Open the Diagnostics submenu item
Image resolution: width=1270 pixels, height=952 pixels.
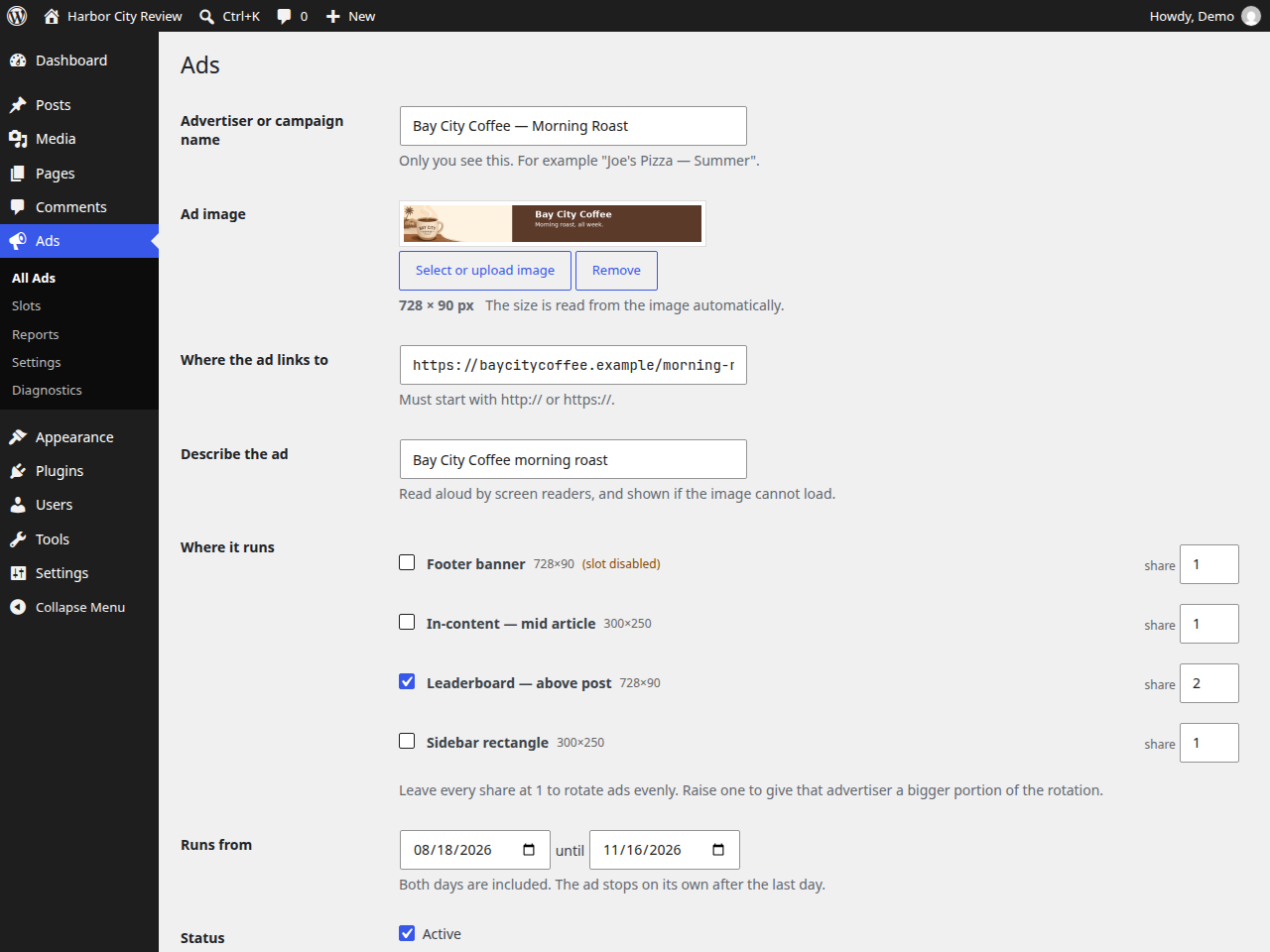click(79, 391)
